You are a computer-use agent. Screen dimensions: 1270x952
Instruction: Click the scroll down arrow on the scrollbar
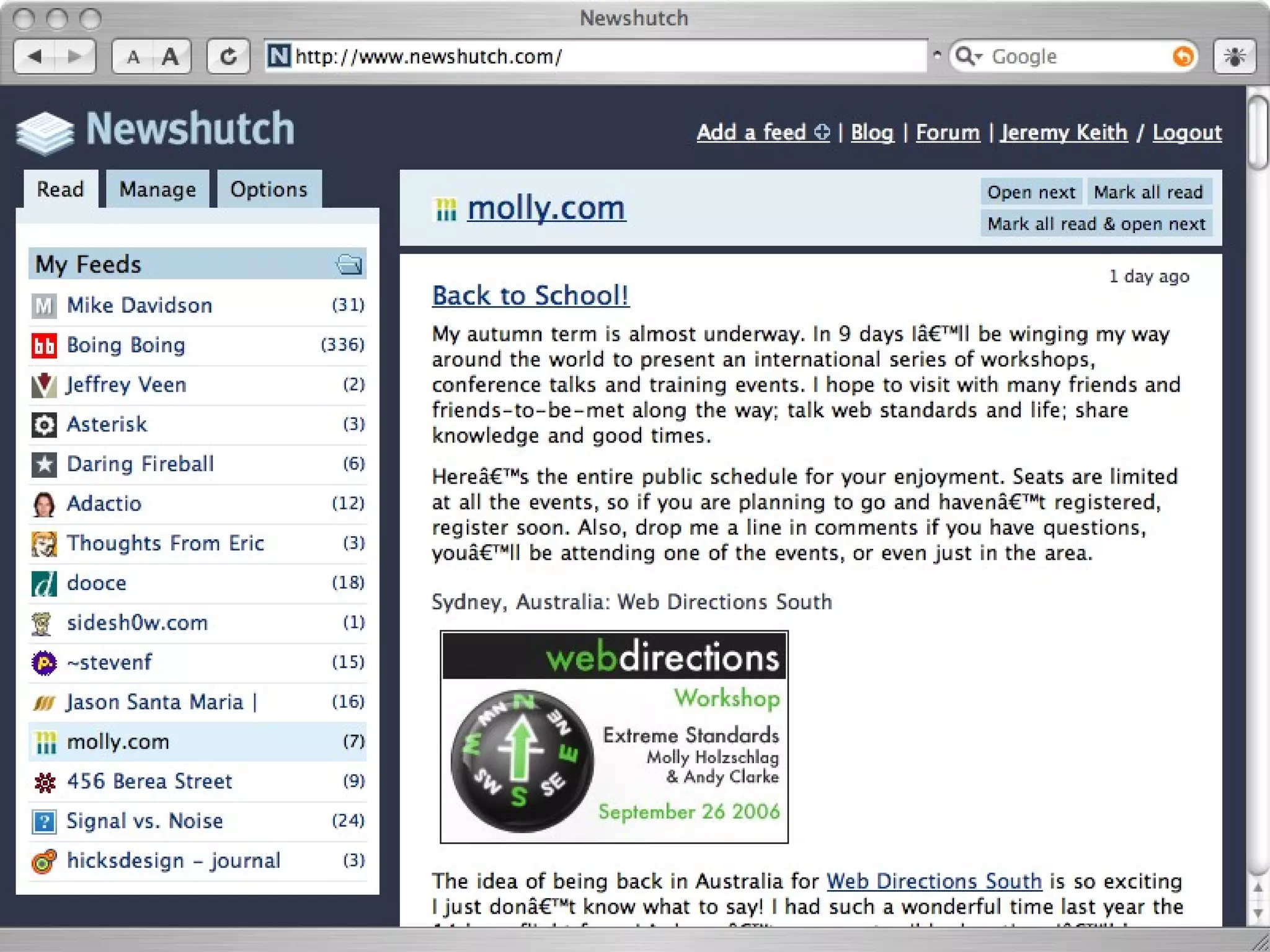[x=1257, y=914]
